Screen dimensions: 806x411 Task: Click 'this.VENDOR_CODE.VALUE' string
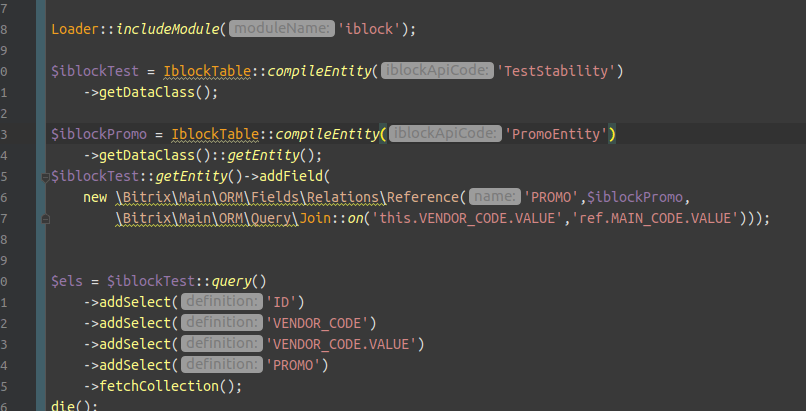point(467,219)
